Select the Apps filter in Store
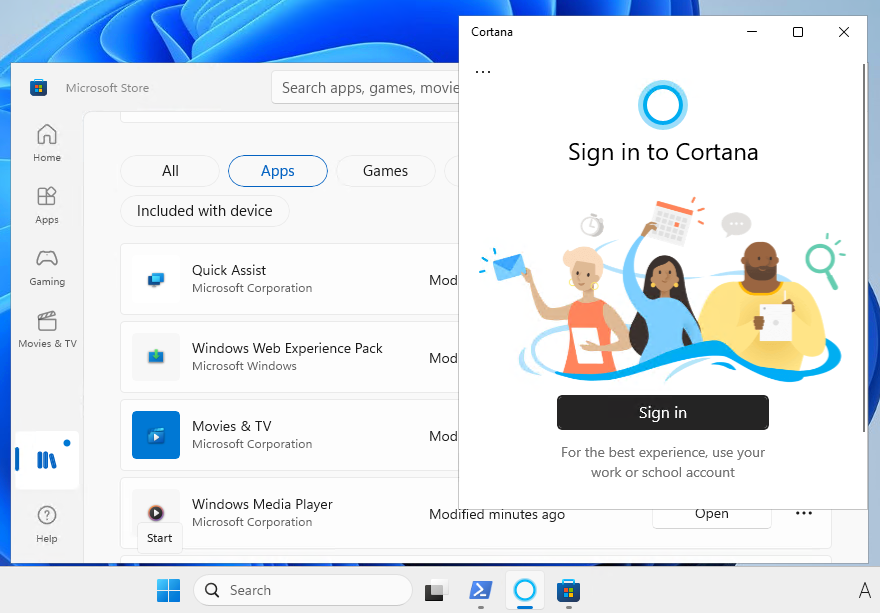 click(x=278, y=171)
